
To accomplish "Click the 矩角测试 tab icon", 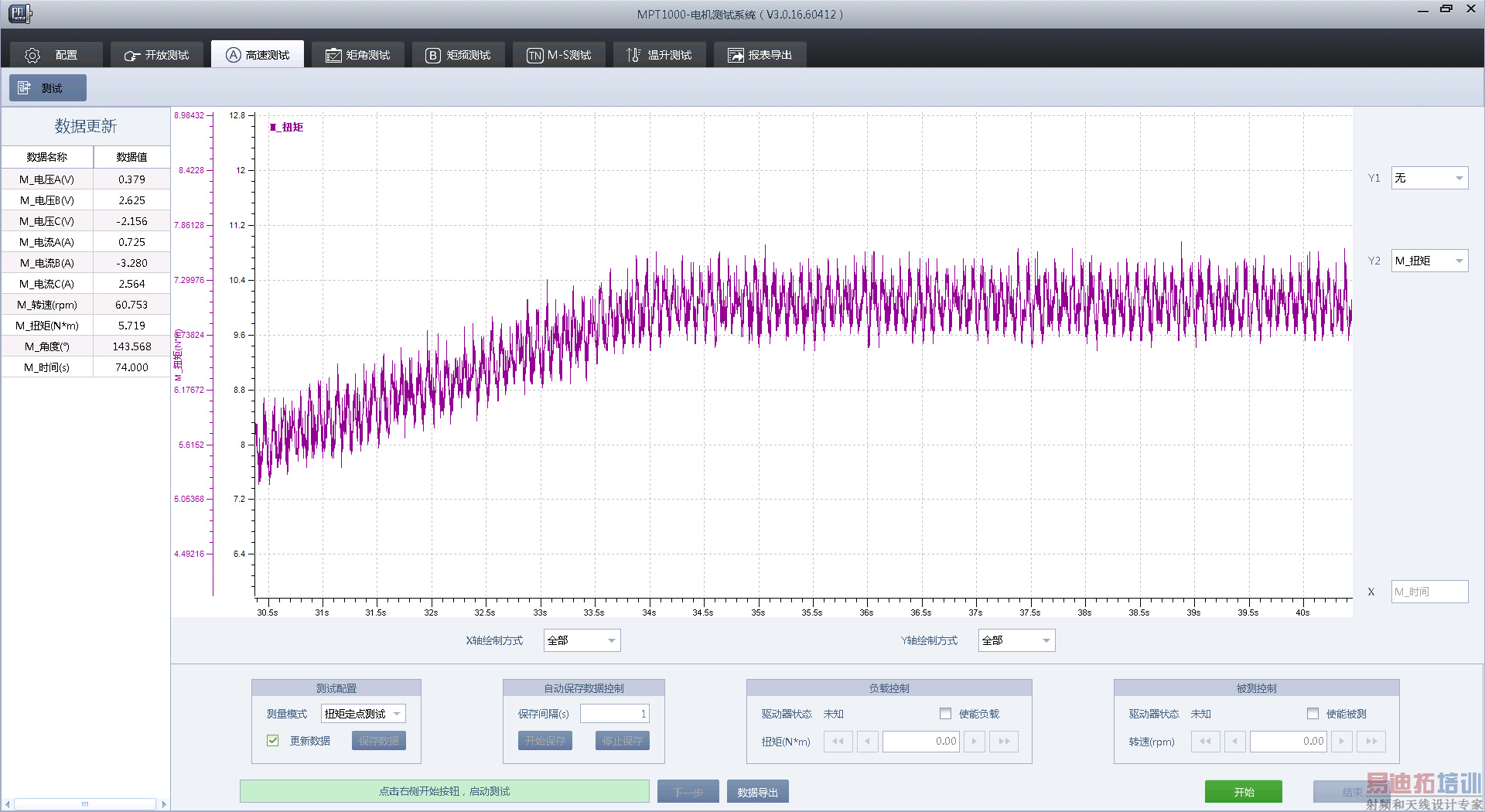I will click(333, 56).
